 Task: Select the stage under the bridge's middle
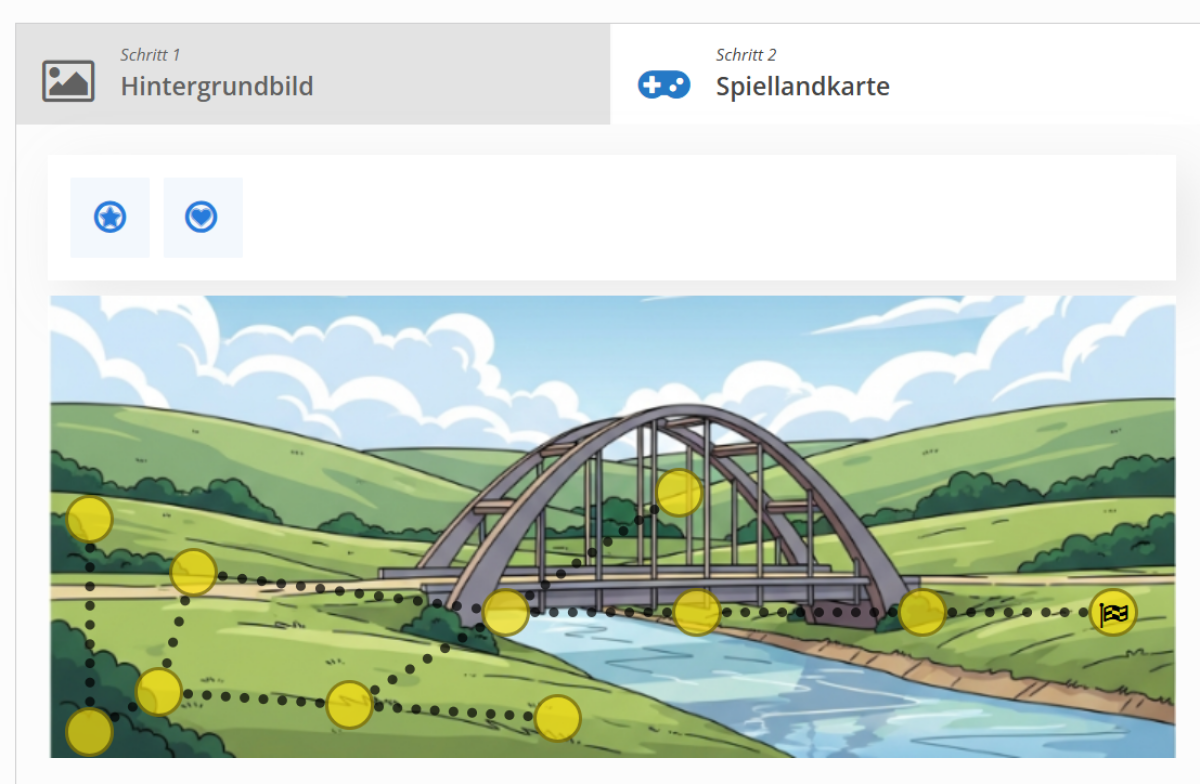pyautogui.click(x=697, y=612)
